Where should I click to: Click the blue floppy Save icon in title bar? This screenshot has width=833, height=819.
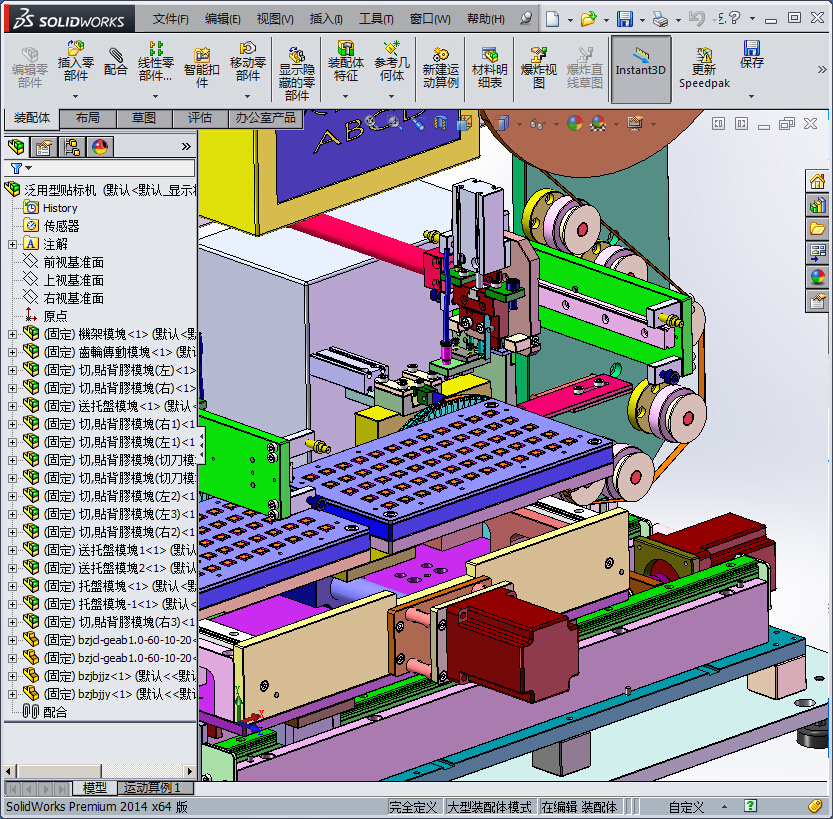pyautogui.click(x=624, y=19)
